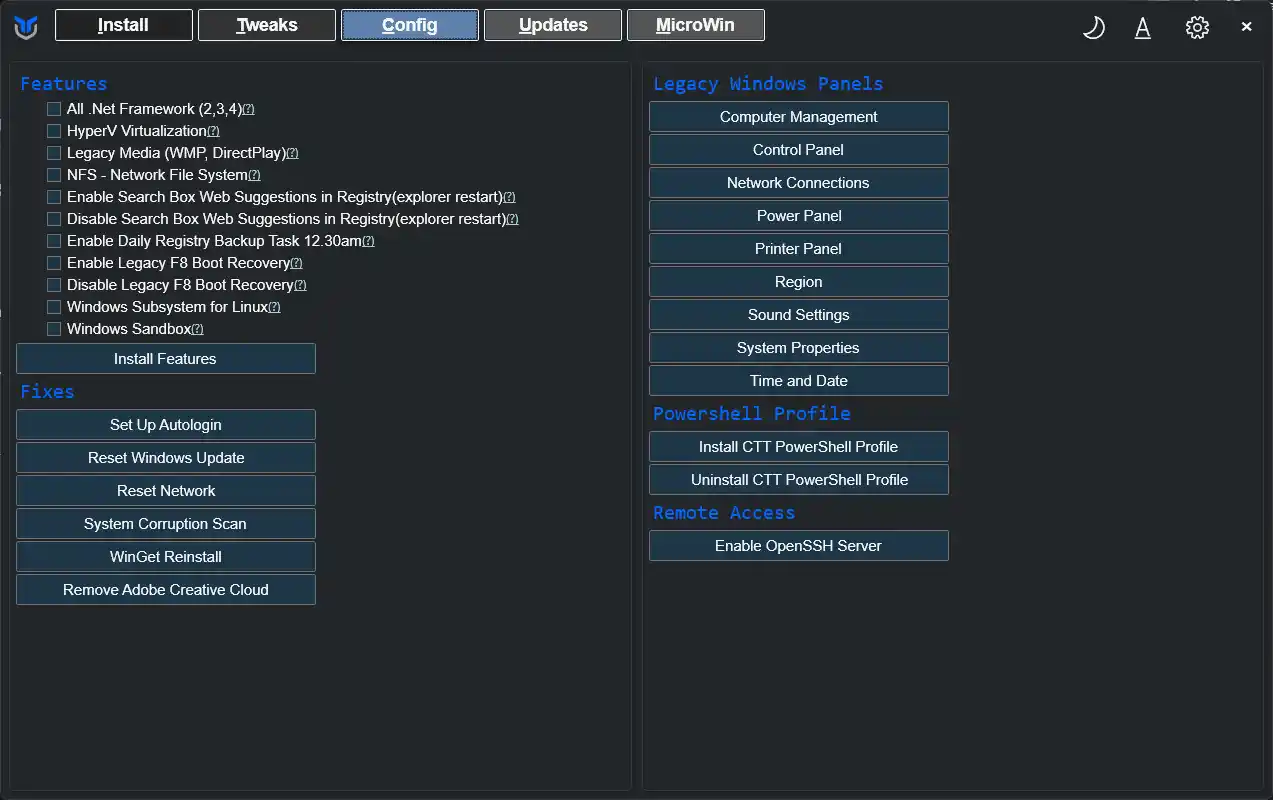Show help for NFS - Network File System
Screen dimensions: 1273x800
point(254,175)
